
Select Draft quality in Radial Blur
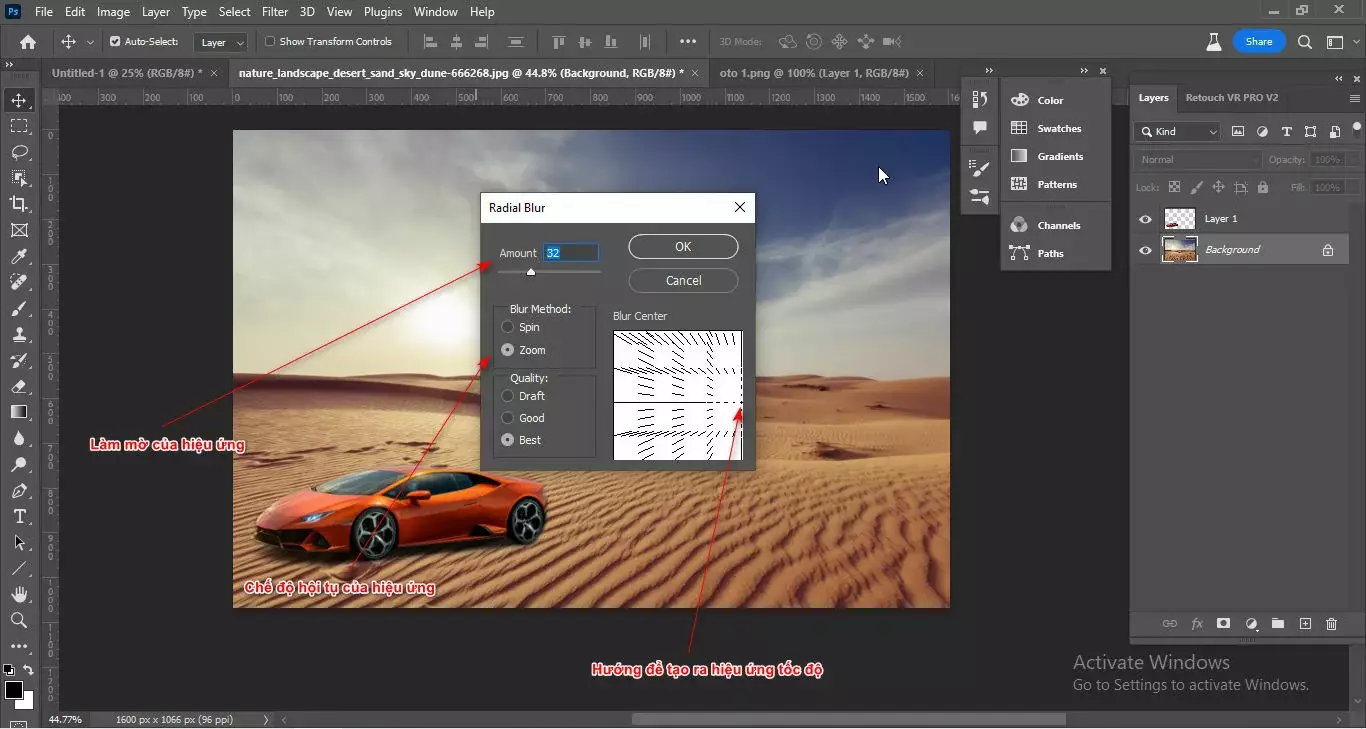click(x=509, y=395)
